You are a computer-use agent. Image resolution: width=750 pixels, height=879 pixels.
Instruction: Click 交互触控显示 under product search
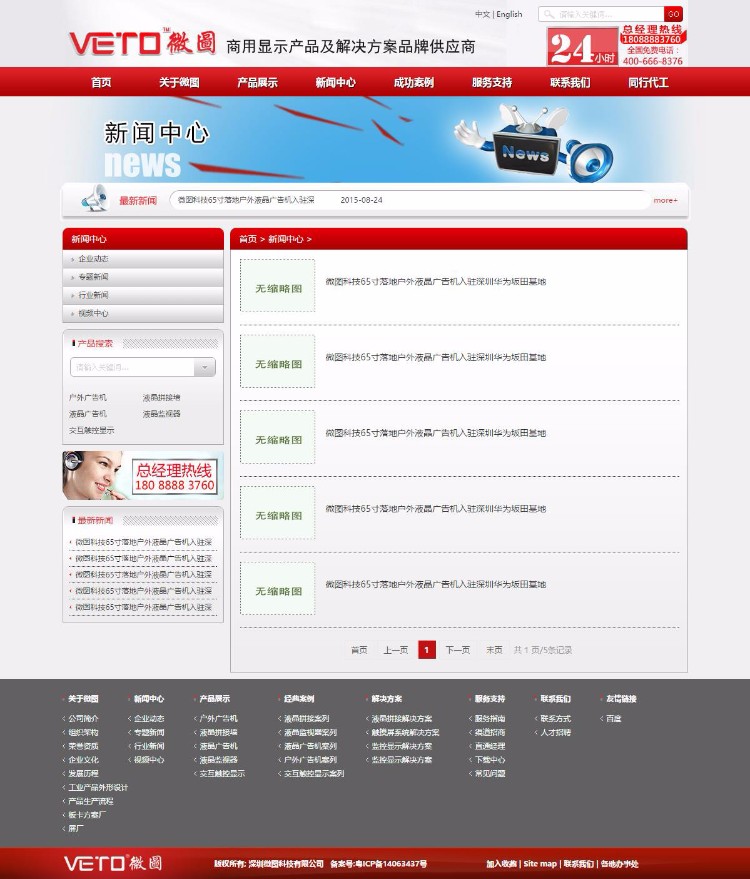pos(91,431)
